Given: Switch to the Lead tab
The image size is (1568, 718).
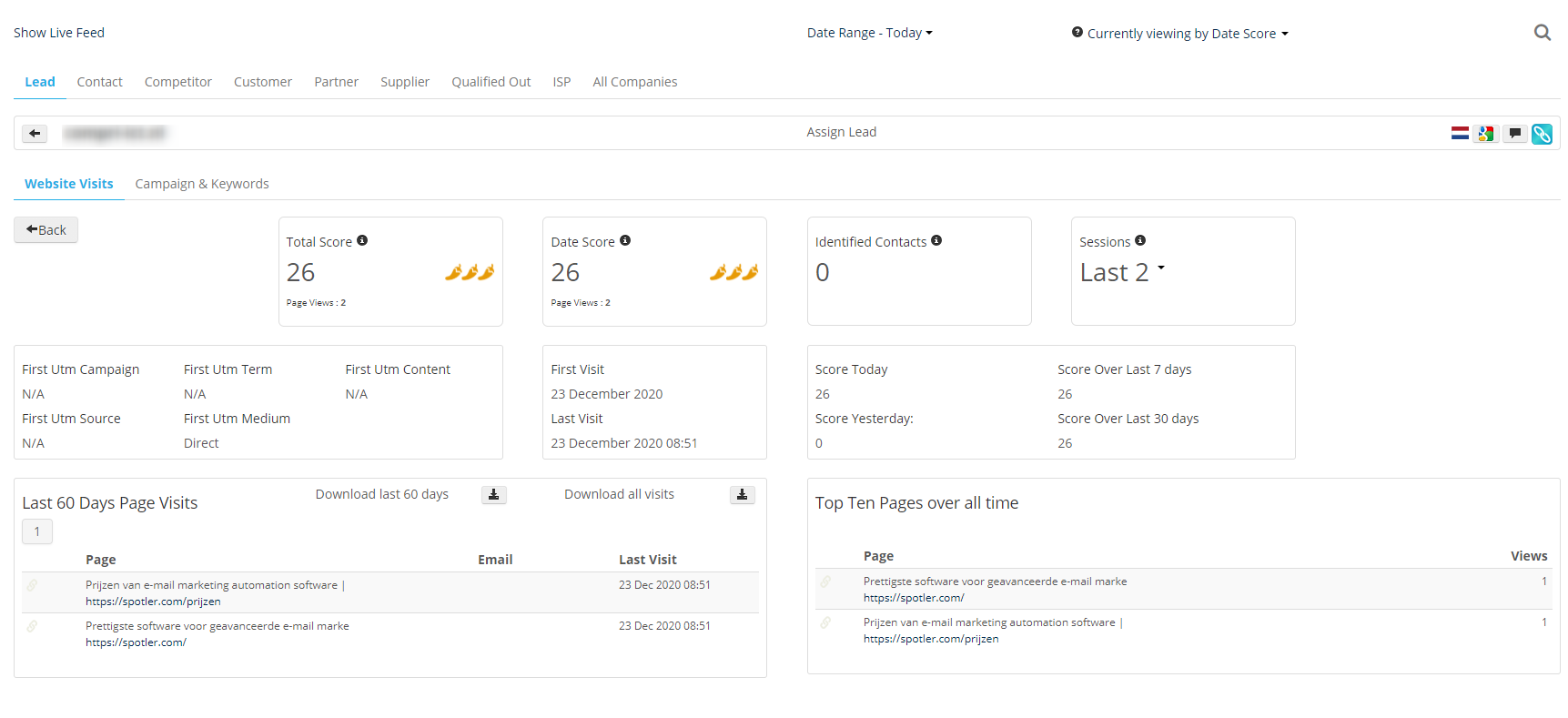Looking at the screenshot, I should 40,82.
